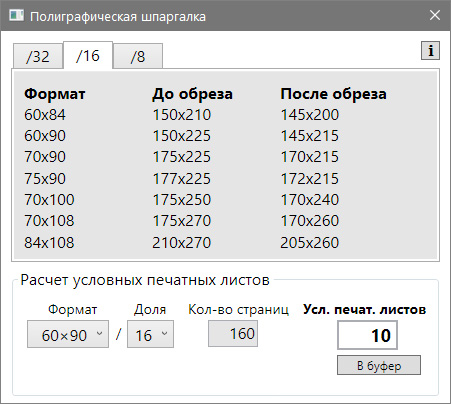Click the 170x240 after-trim value
The height and width of the screenshot is (404, 451).
tap(310, 200)
